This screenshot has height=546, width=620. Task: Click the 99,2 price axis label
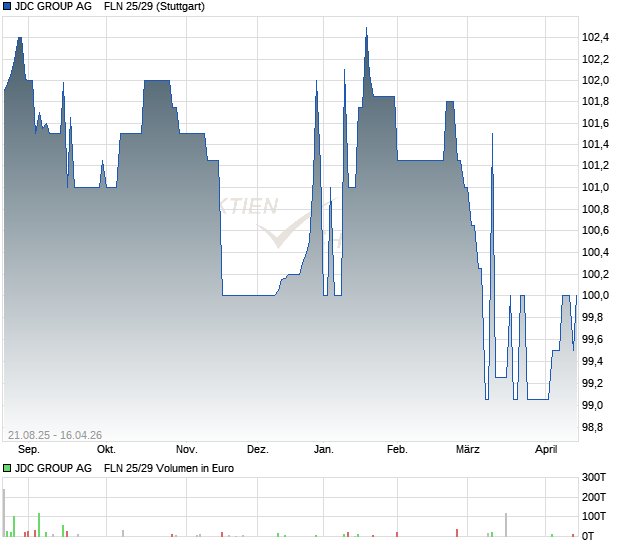pyautogui.click(x=593, y=384)
